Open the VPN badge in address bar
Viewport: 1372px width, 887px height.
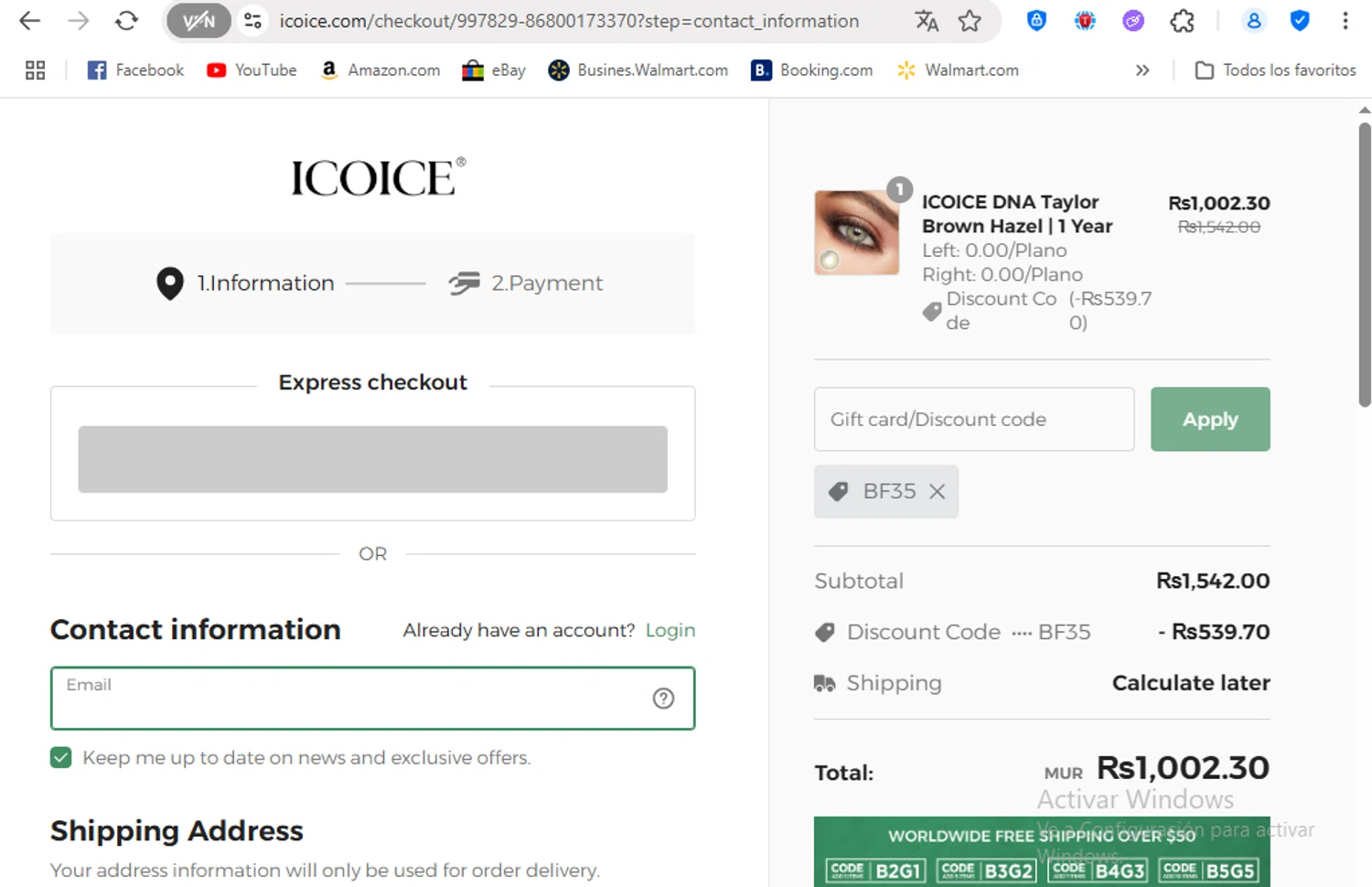[198, 21]
